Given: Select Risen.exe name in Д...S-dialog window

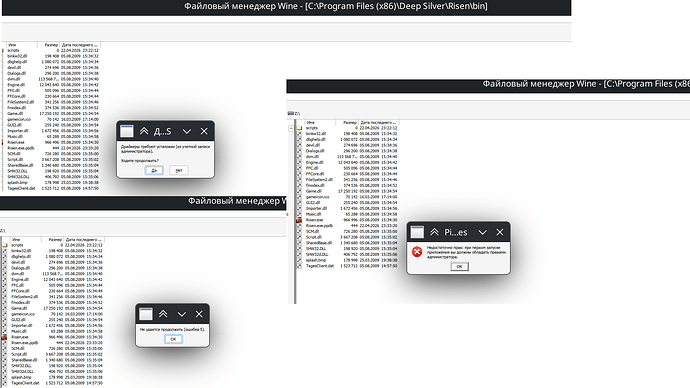Looking at the screenshot, I should tap(15, 143).
